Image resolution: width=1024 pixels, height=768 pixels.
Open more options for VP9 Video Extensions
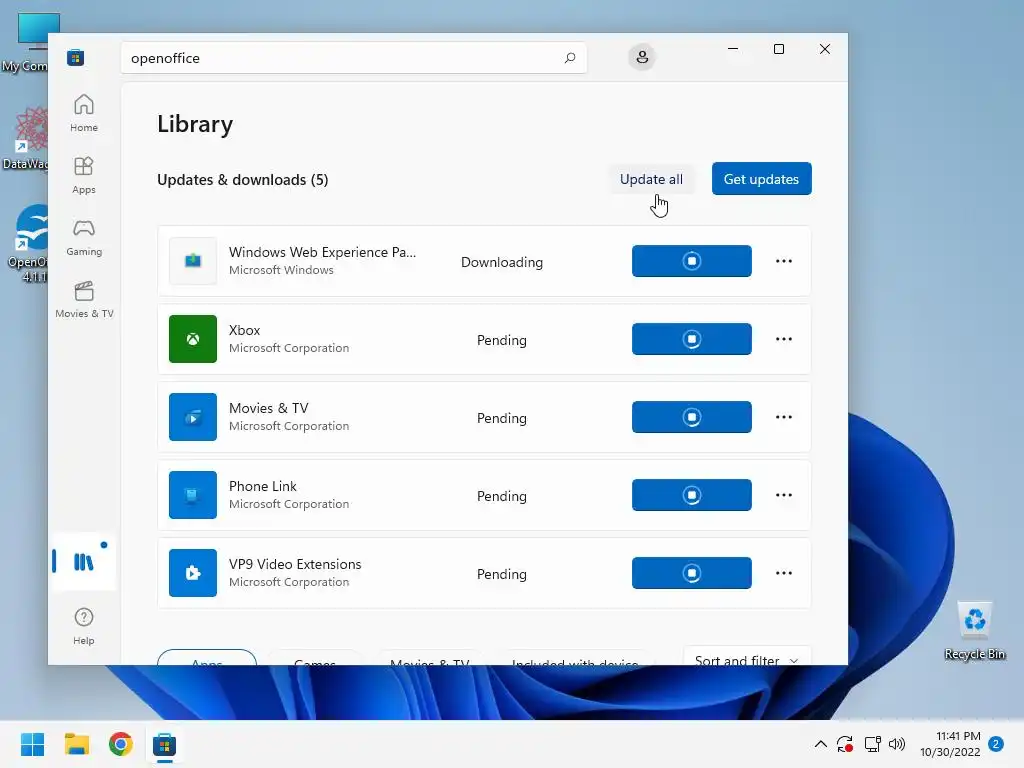click(x=784, y=573)
